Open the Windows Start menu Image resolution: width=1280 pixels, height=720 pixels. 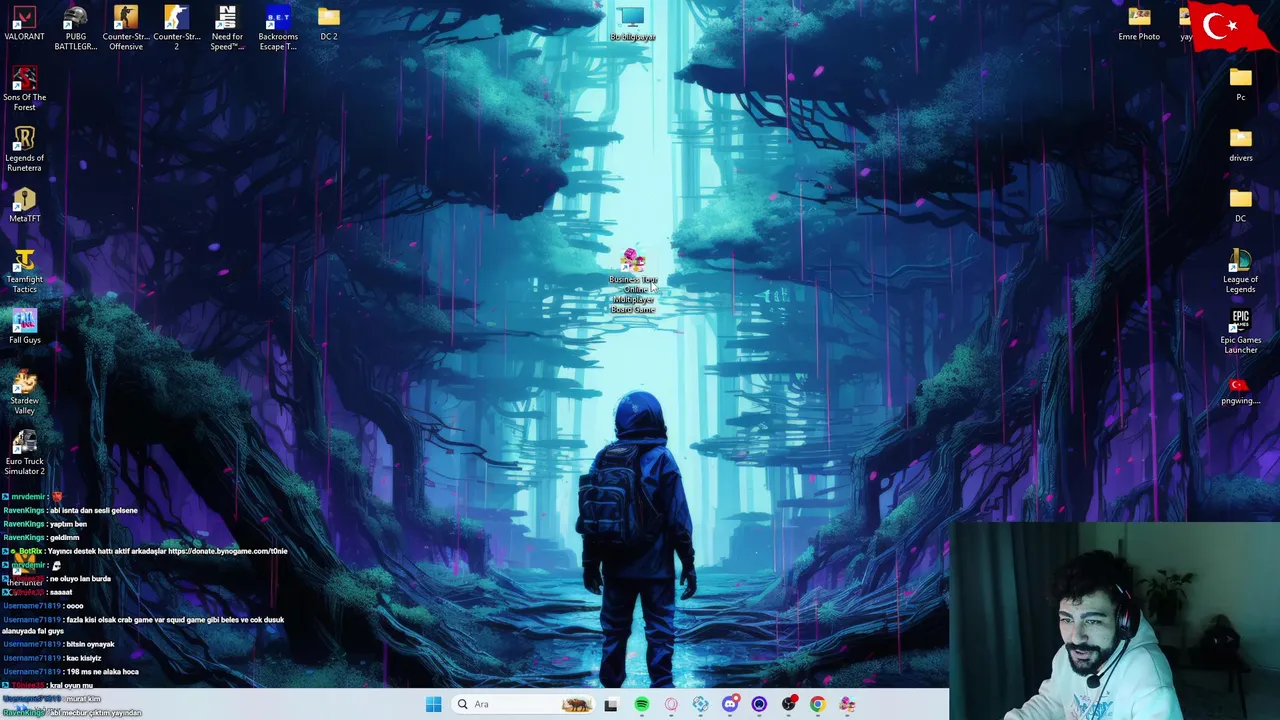coord(433,704)
